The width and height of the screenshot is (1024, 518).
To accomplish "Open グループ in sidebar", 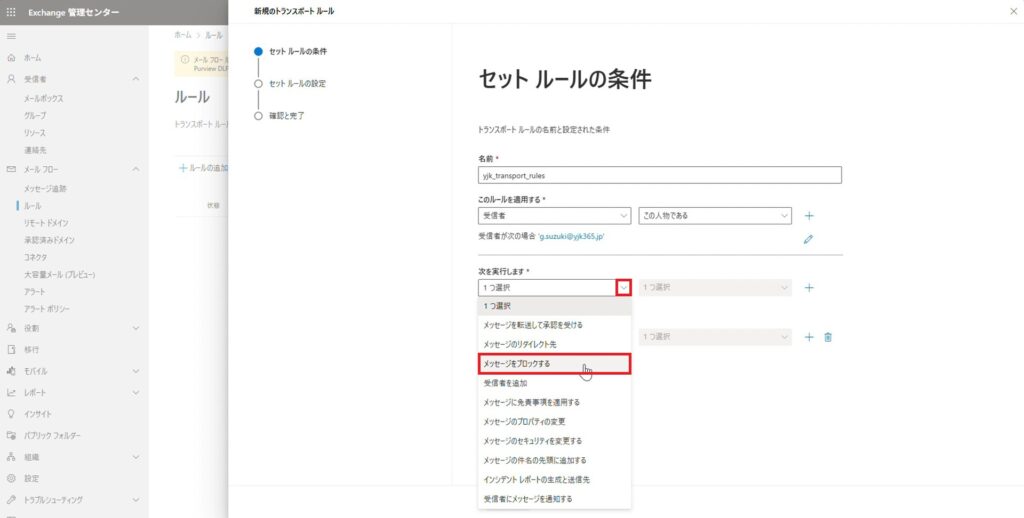I will tap(35, 116).
